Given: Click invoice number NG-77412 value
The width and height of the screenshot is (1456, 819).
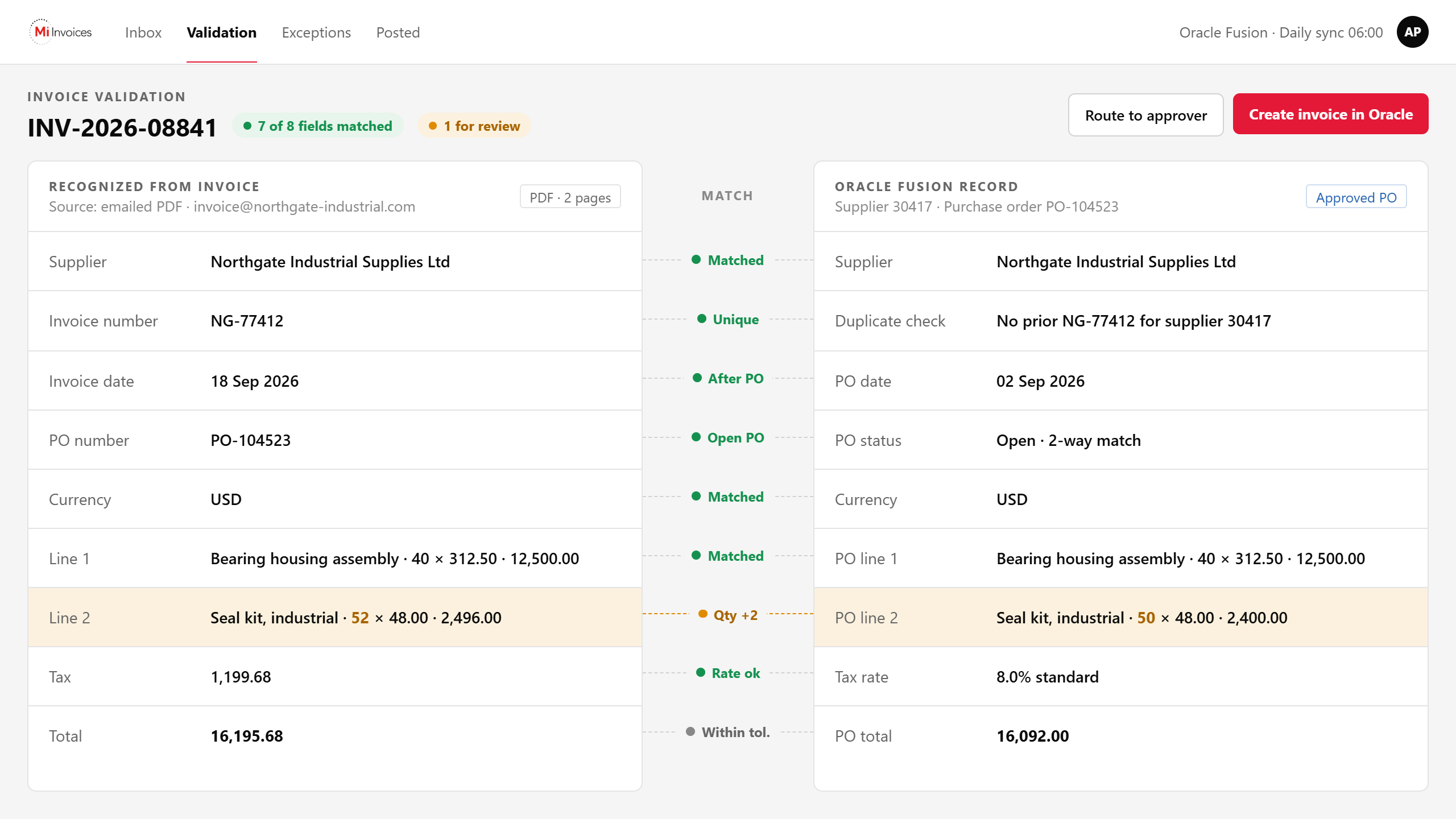Looking at the screenshot, I should click(x=247, y=321).
